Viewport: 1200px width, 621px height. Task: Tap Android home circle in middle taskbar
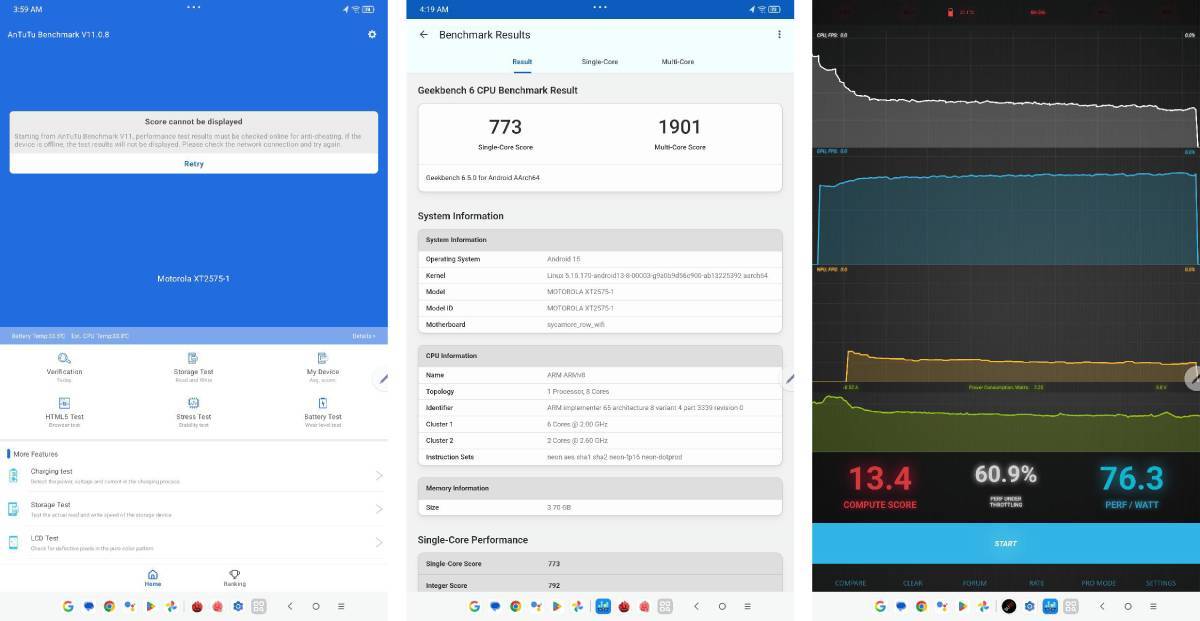pyautogui.click(x=722, y=606)
